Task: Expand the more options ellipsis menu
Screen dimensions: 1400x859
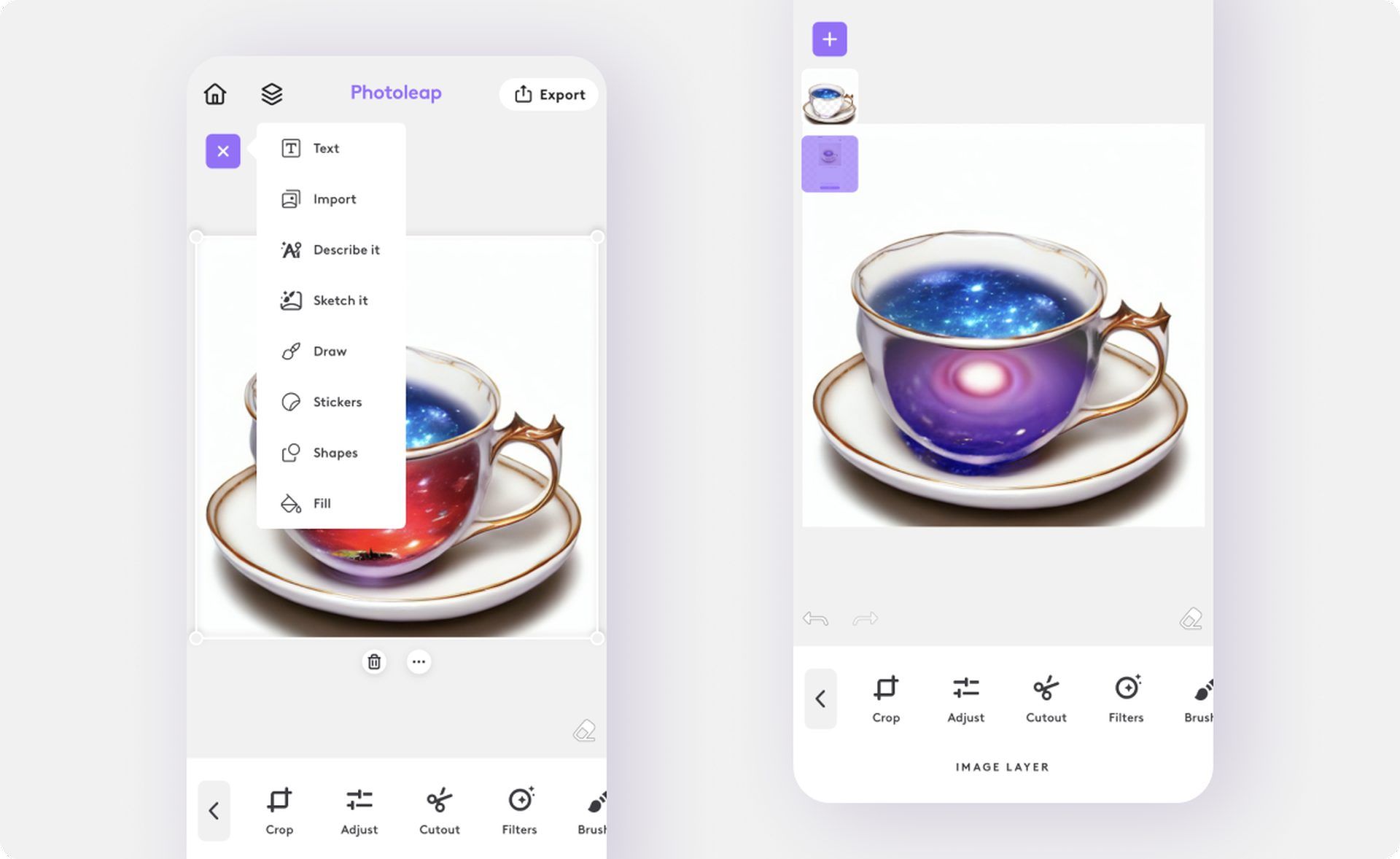Action: [418, 661]
